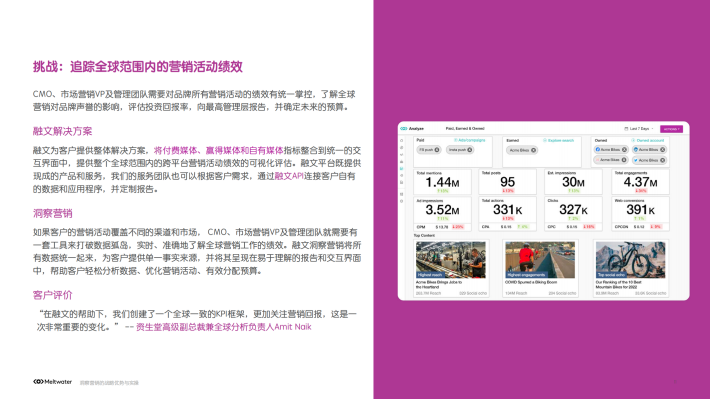Select the Paid, Earned & Owned tab
Screen dimensions: 710x399
pos(465,129)
